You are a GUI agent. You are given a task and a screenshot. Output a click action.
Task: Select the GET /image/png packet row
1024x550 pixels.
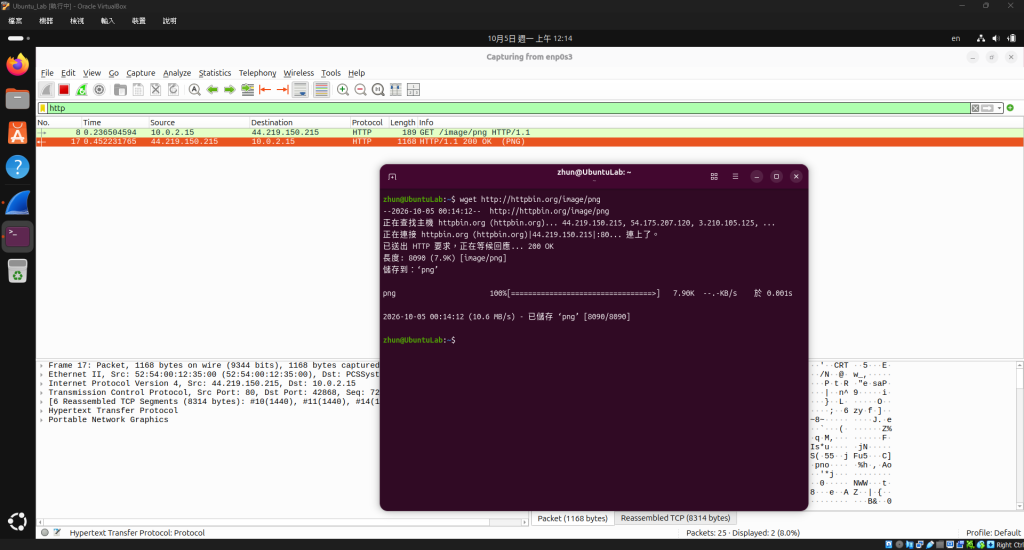click(x=530, y=132)
